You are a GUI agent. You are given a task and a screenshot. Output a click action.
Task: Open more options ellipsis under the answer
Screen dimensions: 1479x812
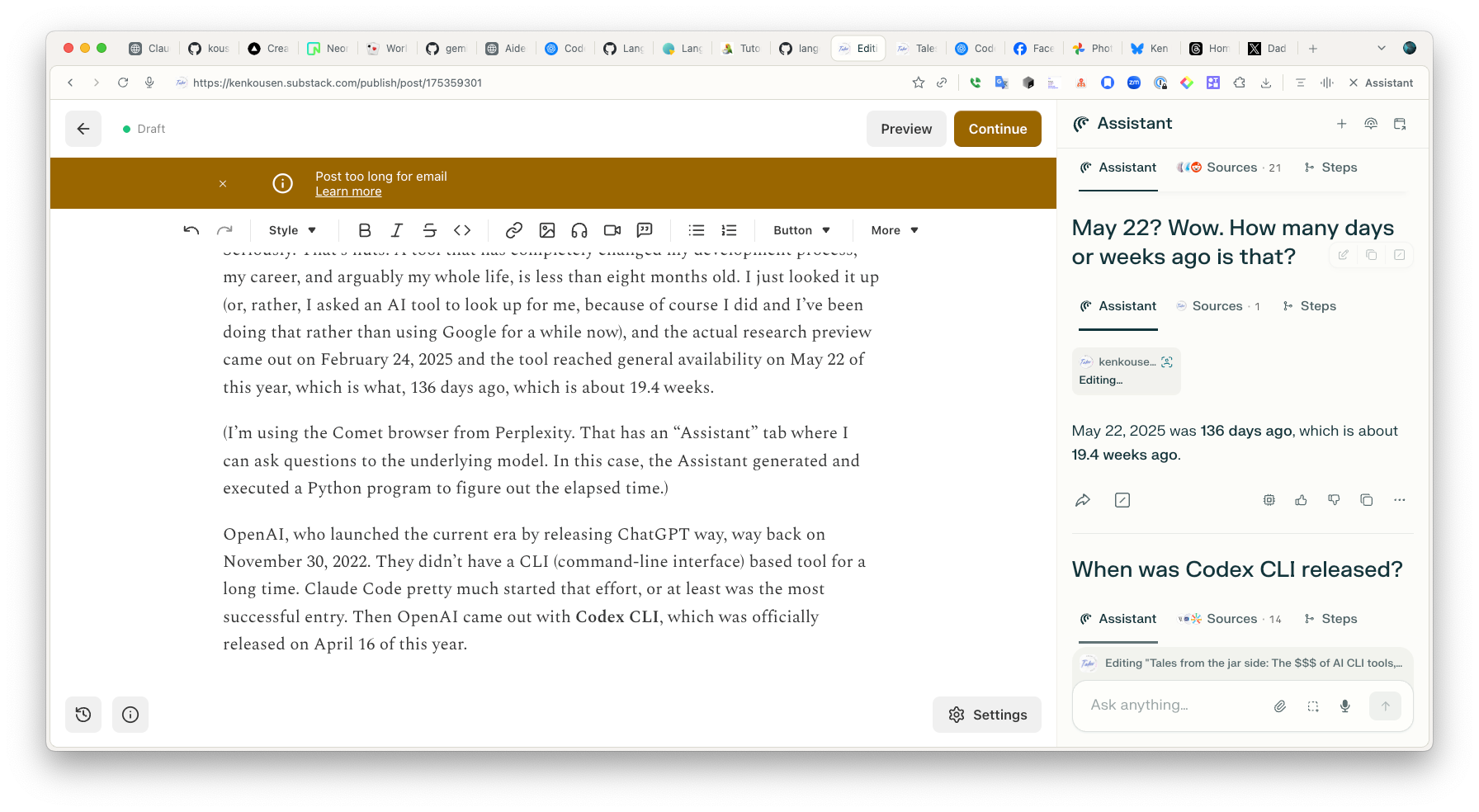click(x=1400, y=500)
